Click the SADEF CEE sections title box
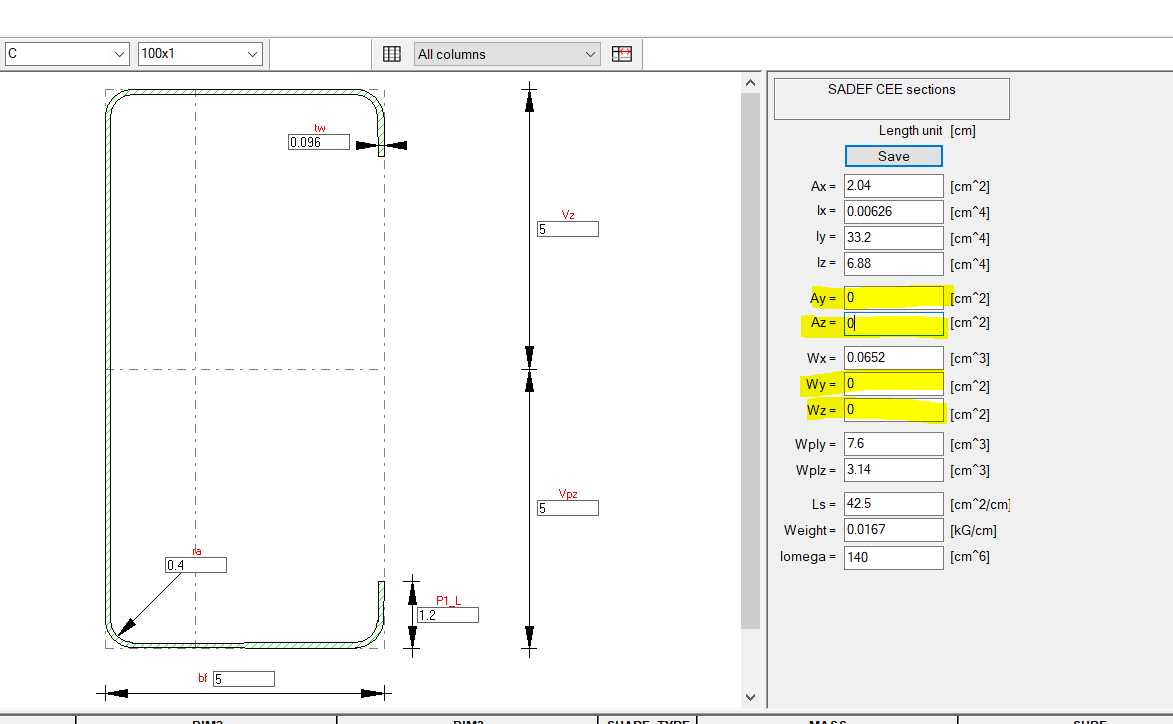The height and width of the screenshot is (724, 1173). click(892, 99)
